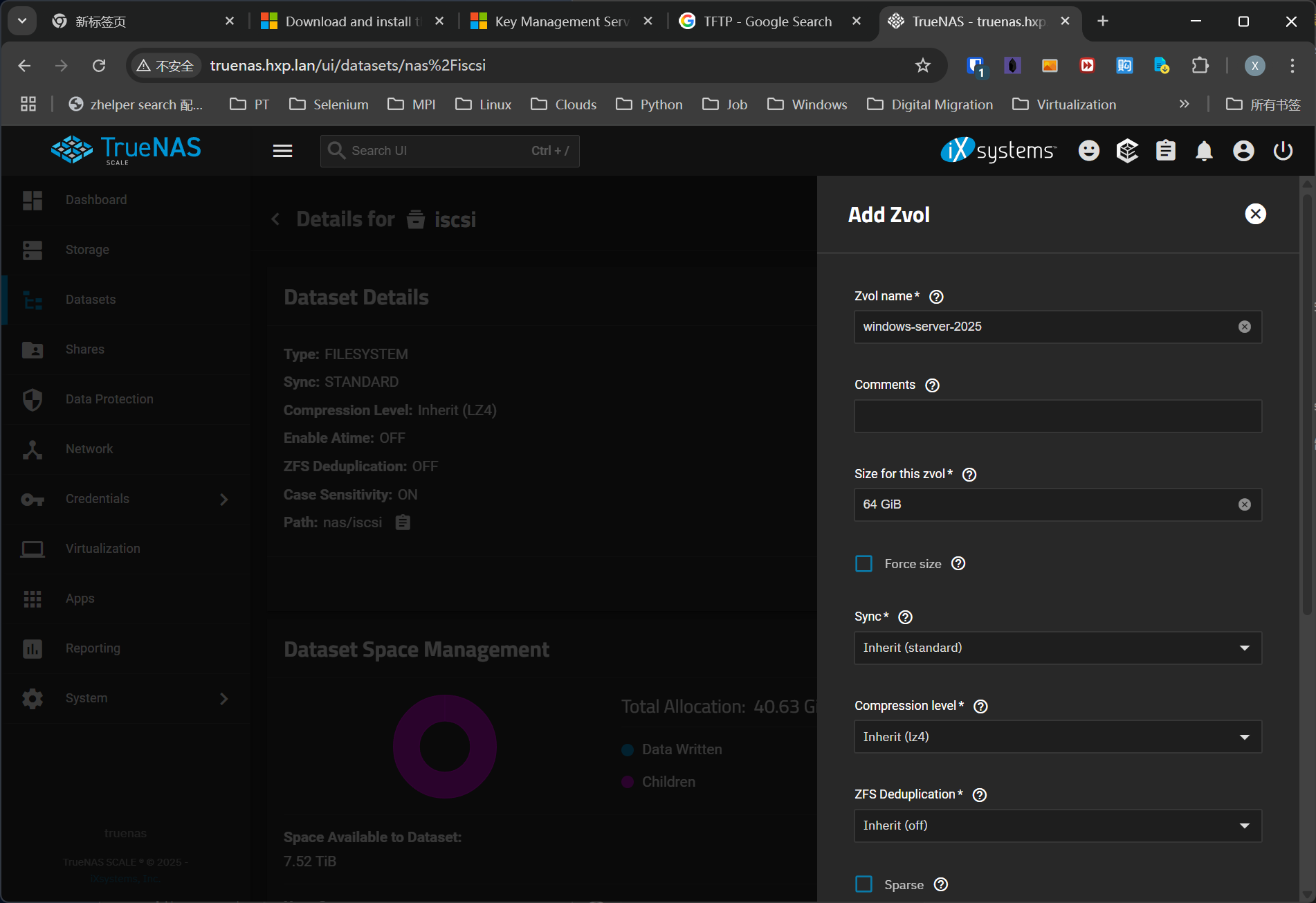Open the Windows bookmarks folder
The height and width of the screenshot is (903, 1316).
pos(807,104)
